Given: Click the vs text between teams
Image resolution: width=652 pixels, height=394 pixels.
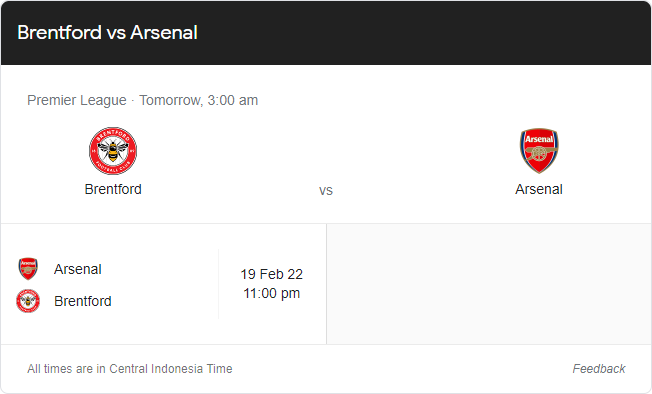Looking at the screenshot, I should coord(326,190).
